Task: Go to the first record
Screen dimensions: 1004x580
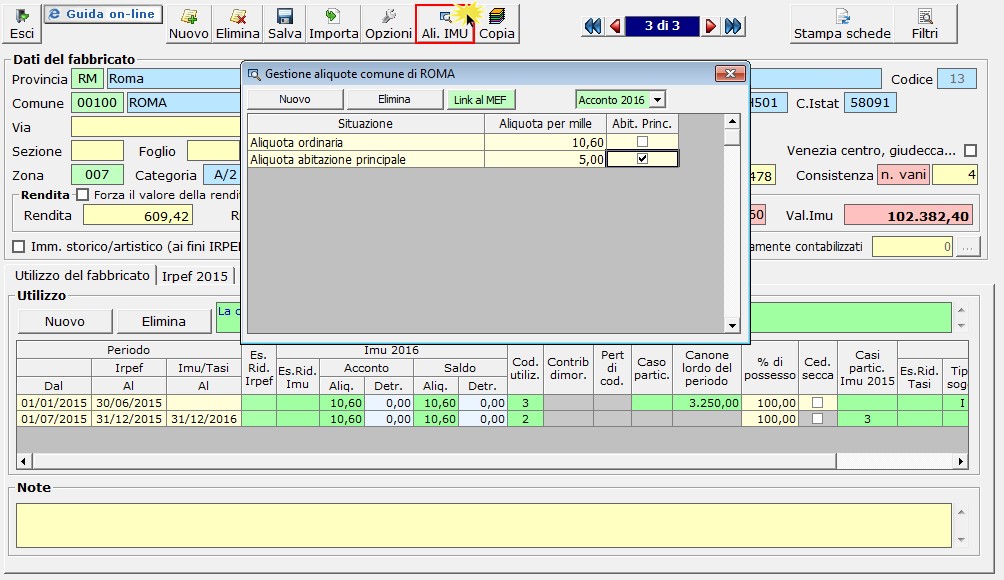Action: pyautogui.click(x=593, y=26)
